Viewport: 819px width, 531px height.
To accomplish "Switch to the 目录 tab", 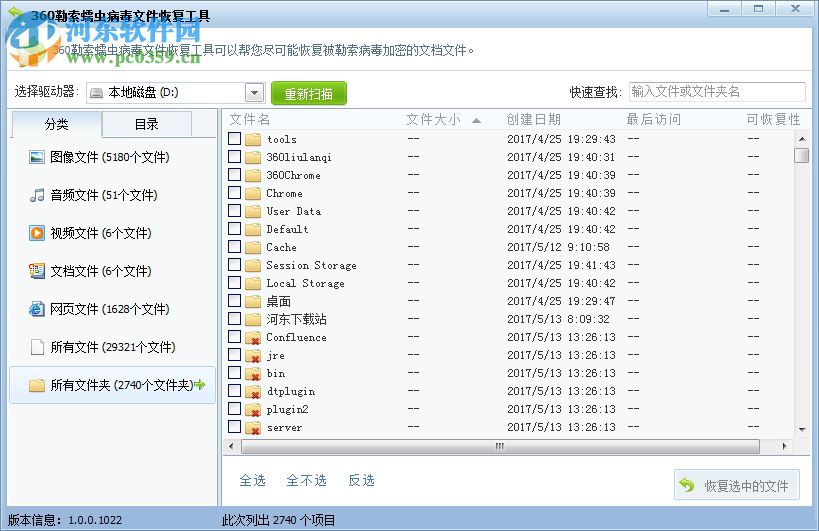I will (x=147, y=124).
